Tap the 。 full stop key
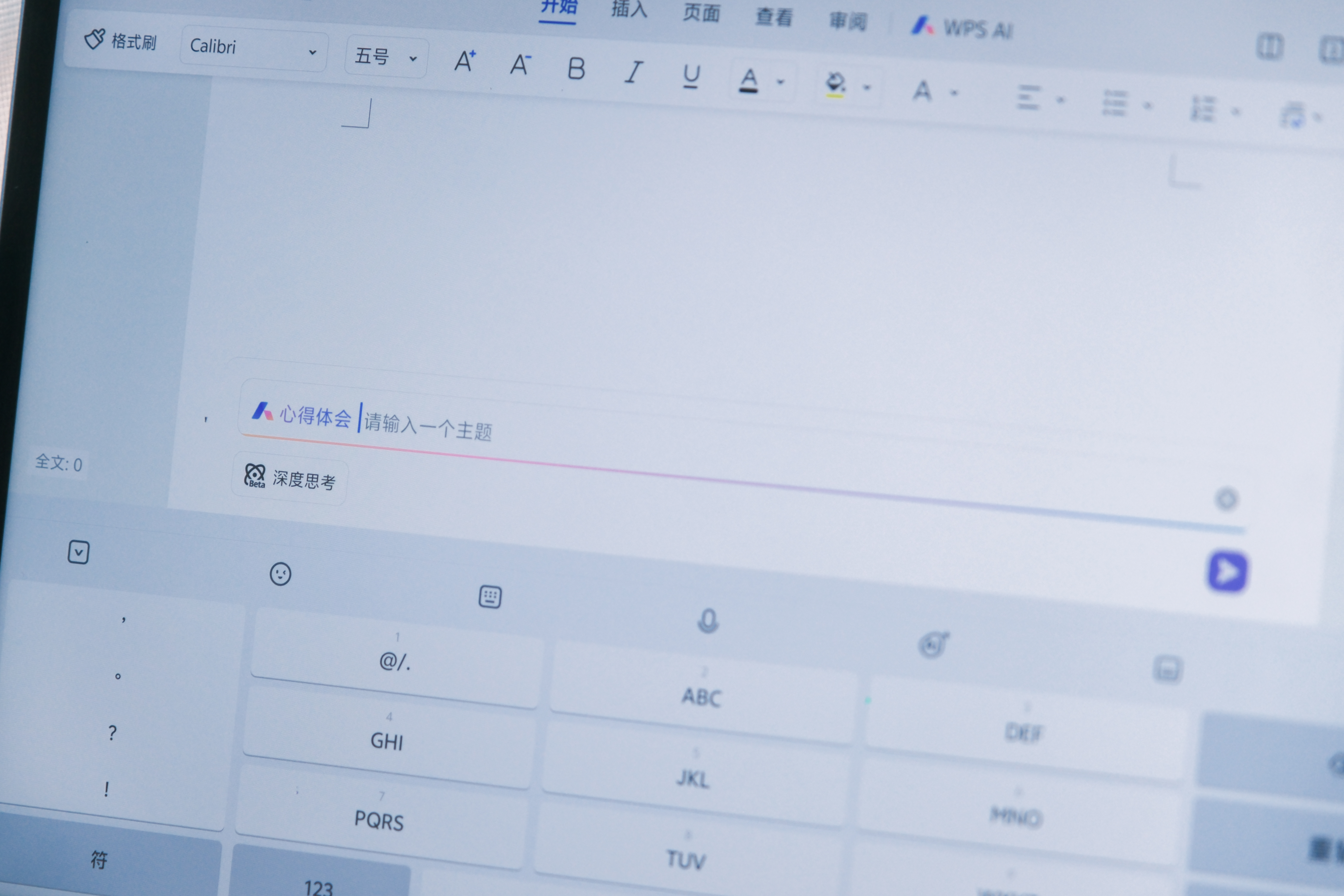The image size is (1344, 896). [118, 676]
